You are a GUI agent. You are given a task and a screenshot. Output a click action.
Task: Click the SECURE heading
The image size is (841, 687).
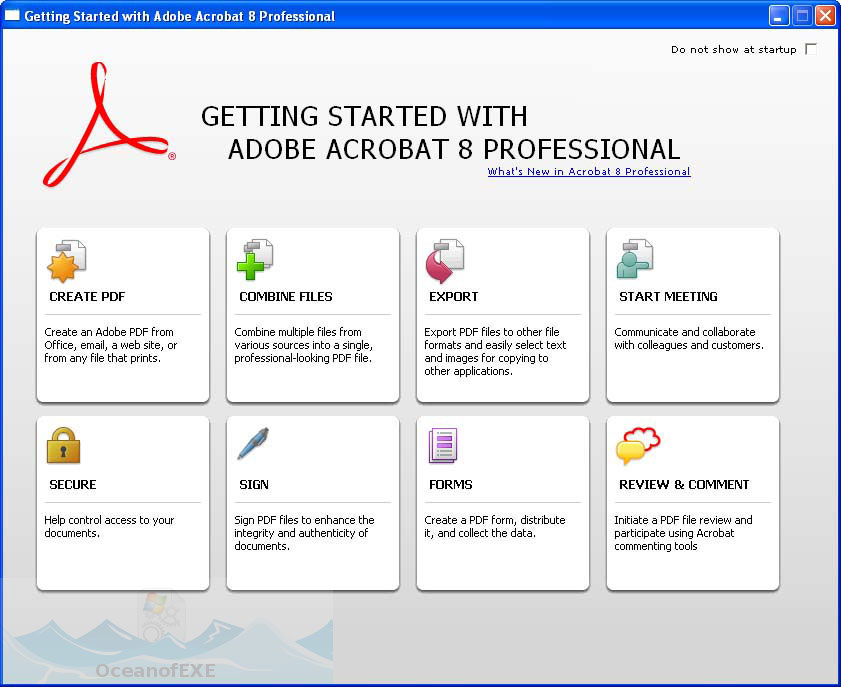pos(73,485)
